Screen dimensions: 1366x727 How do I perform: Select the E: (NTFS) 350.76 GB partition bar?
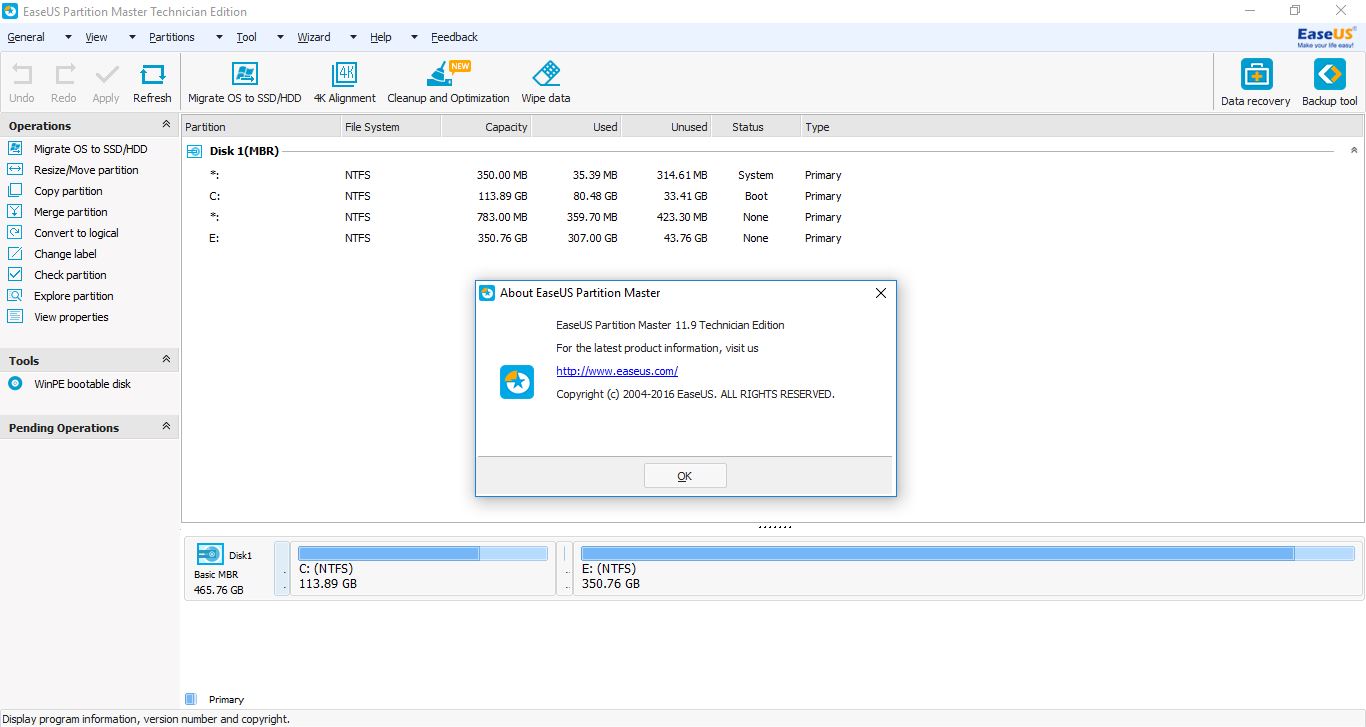tap(968, 569)
